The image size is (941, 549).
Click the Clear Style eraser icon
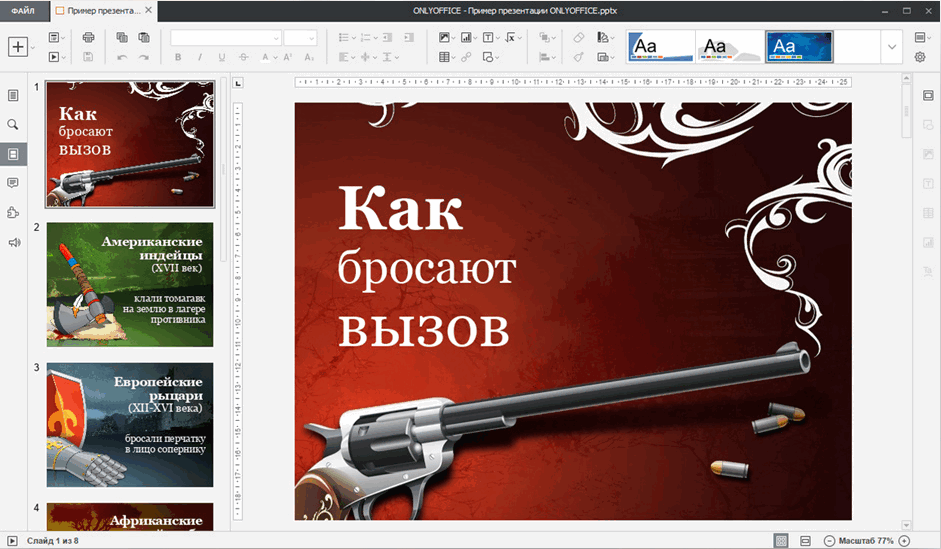click(579, 38)
